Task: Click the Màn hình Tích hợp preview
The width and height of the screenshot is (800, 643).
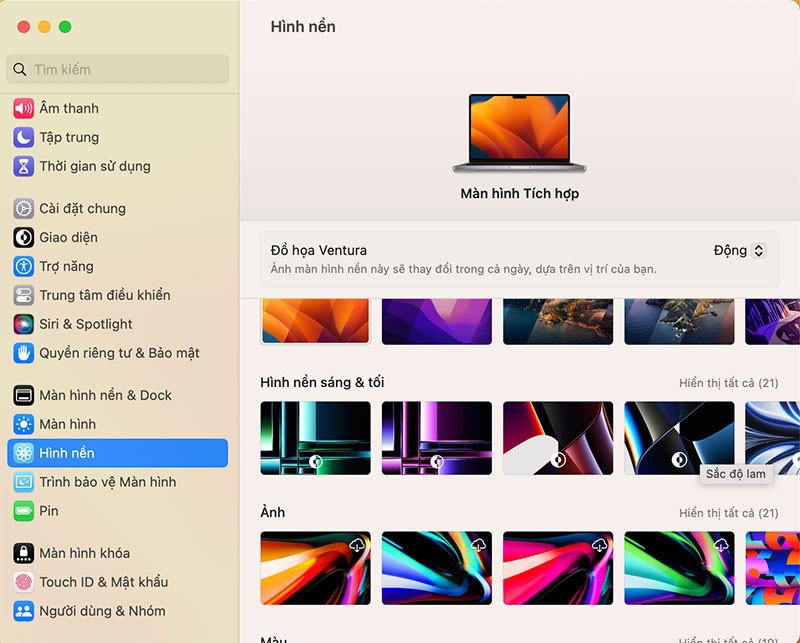Action: click(x=519, y=134)
